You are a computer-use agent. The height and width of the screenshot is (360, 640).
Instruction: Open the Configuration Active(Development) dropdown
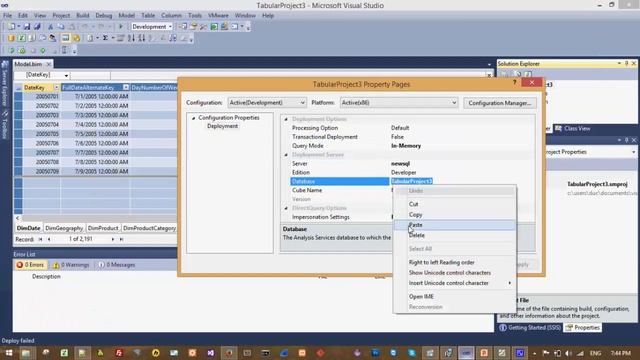(302, 103)
